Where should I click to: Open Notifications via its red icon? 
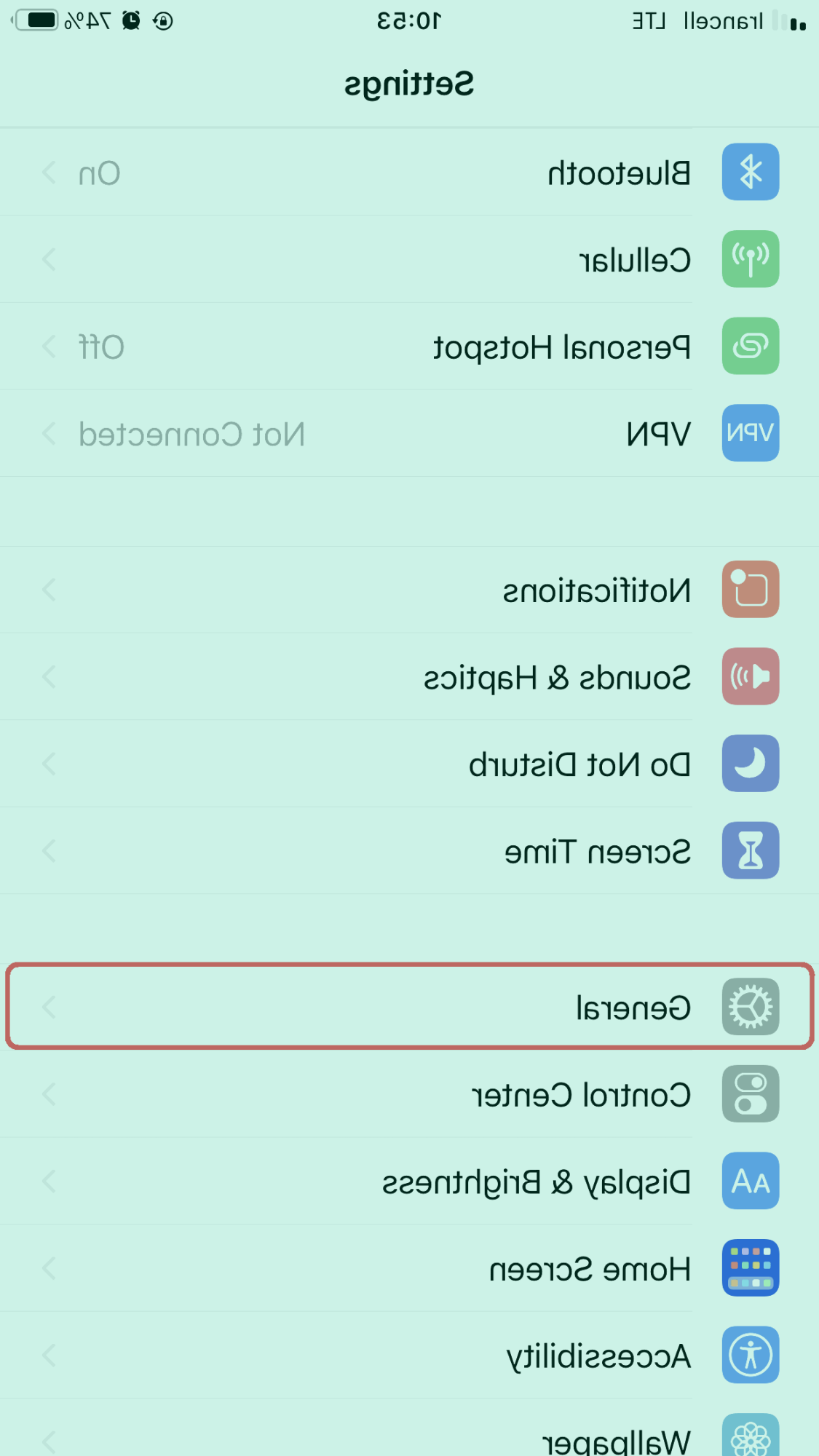750,590
